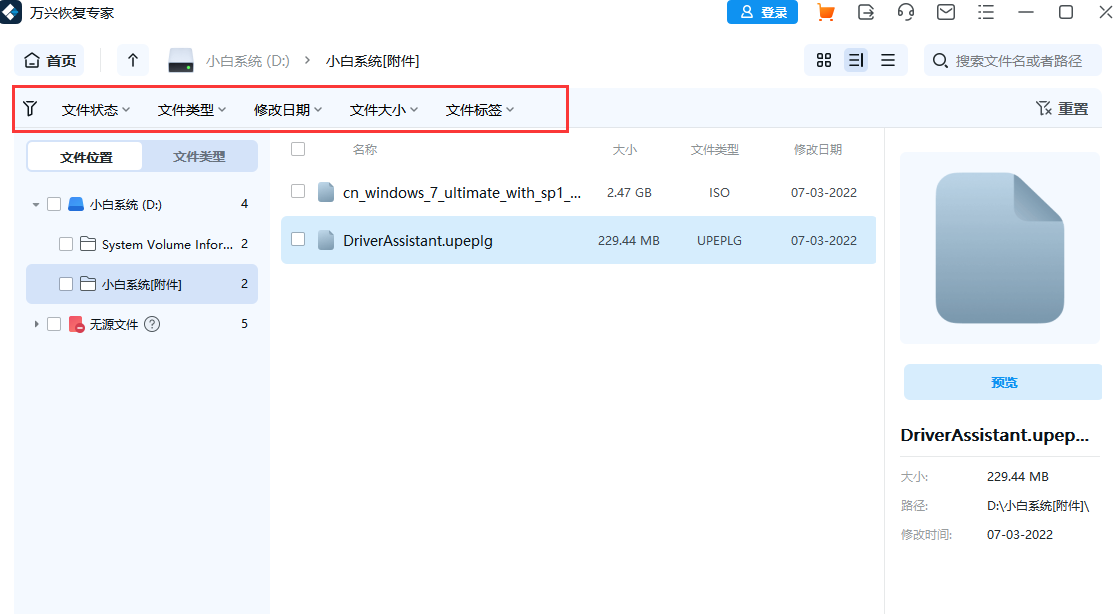Check the 小白系统 (D:) drive checkbox
1118x614 pixels.
click(x=53, y=204)
